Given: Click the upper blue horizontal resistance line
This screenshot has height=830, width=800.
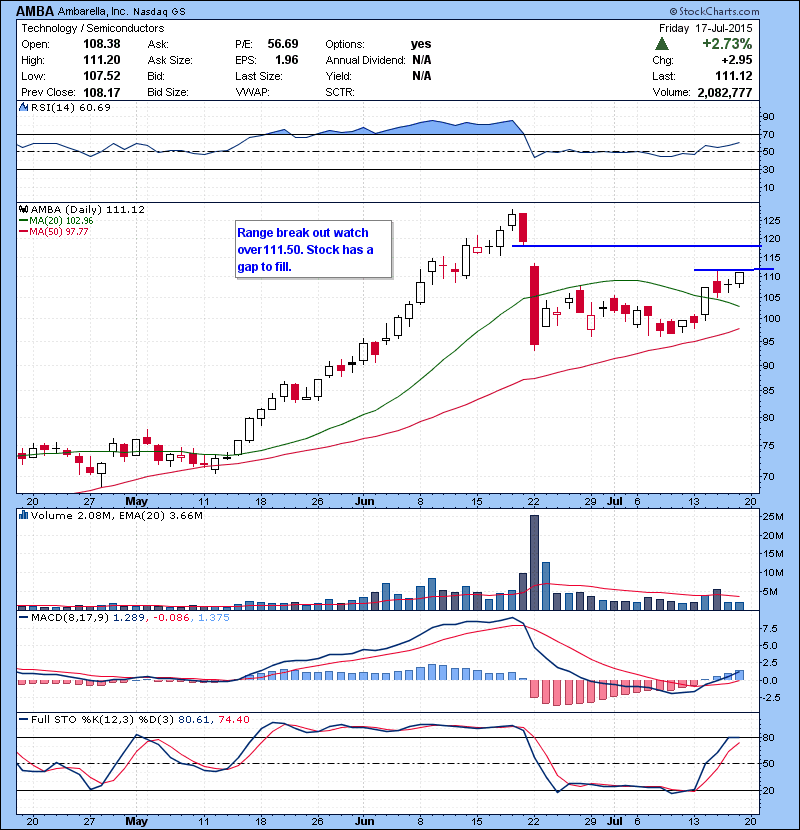Looking at the screenshot, I should coord(636,246).
